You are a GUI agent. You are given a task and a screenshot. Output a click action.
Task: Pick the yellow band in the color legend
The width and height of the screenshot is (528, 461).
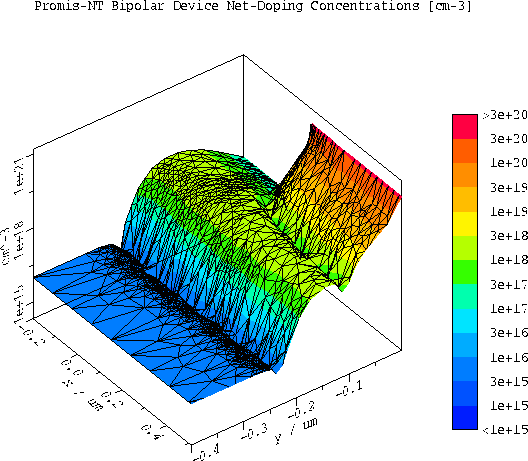(465, 224)
